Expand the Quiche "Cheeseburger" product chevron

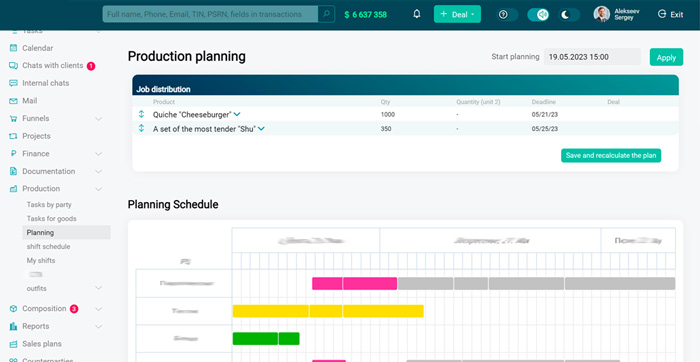(237, 114)
